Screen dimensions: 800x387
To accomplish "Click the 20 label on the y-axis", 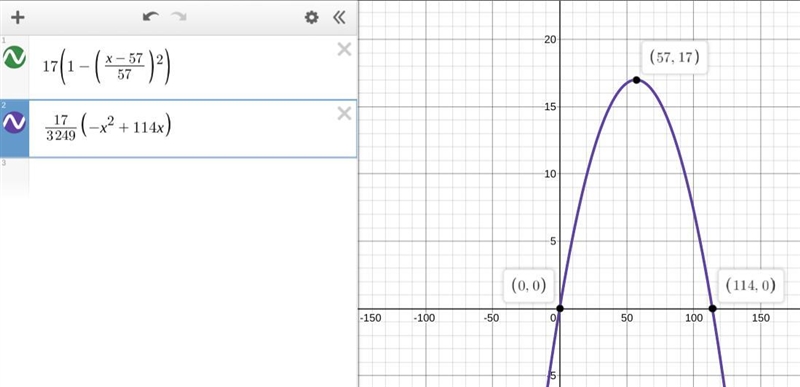I will [x=548, y=39].
